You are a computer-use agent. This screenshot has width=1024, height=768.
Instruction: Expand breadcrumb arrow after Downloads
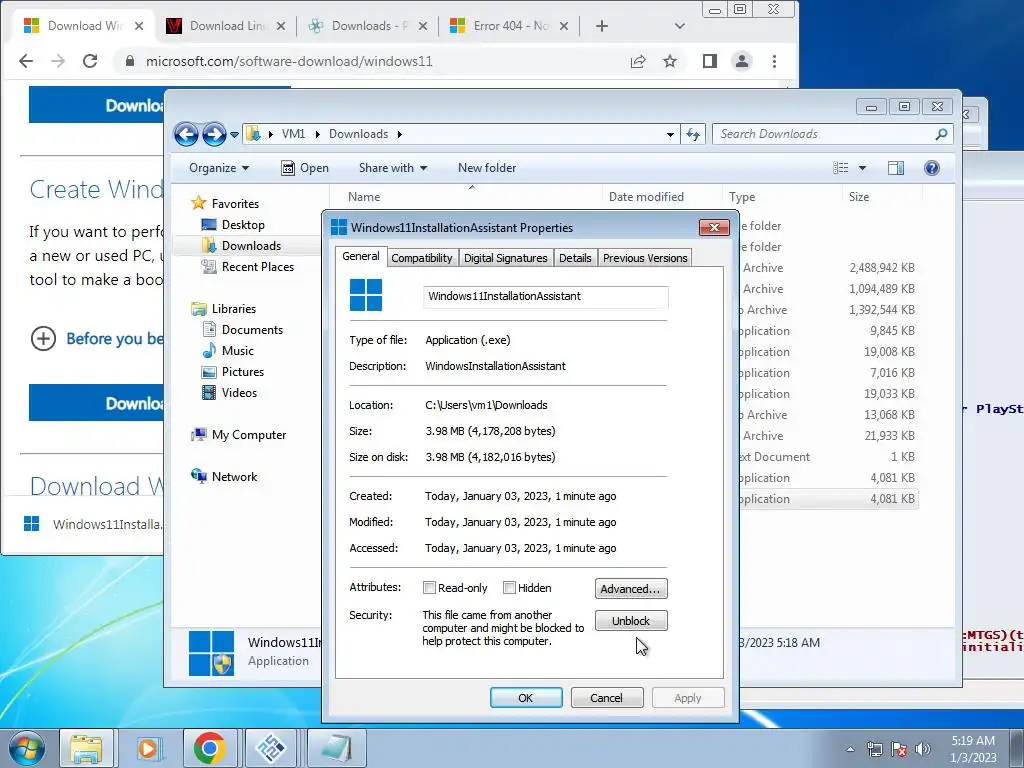coord(399,134)
